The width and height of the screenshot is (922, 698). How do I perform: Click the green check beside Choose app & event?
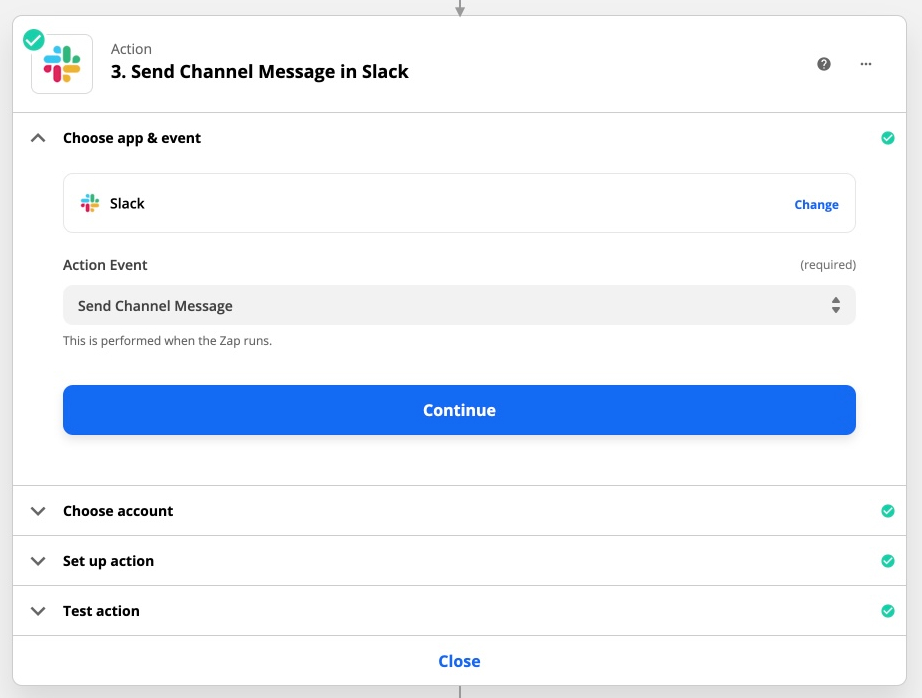pos(887,138)
